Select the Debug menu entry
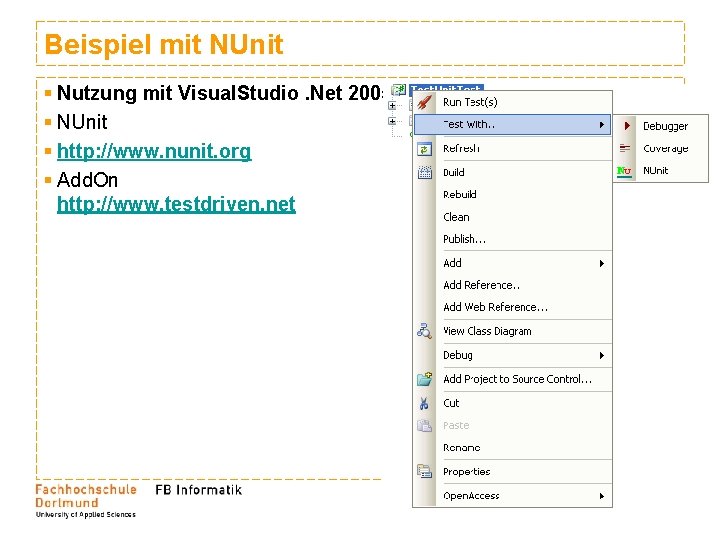 pyautogui.click(x=512, y=355)
